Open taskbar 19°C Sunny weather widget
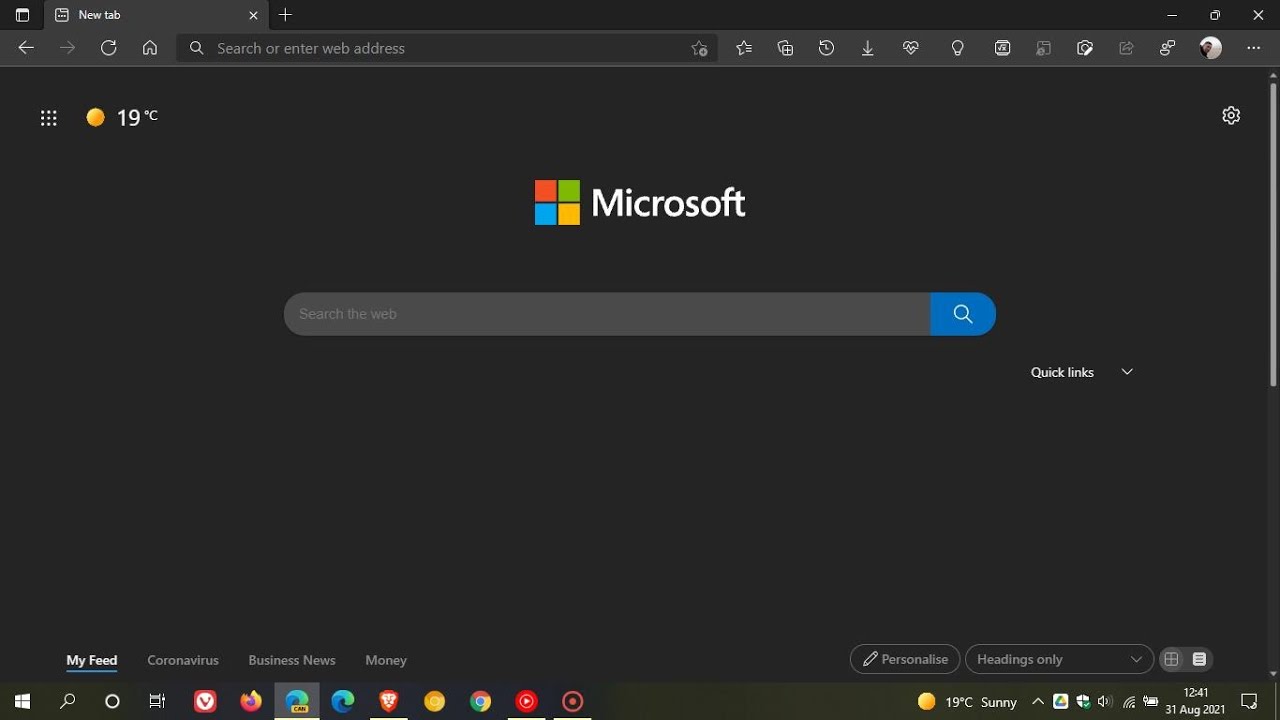Screen dimensions: 1280x720 click(967, 702)
